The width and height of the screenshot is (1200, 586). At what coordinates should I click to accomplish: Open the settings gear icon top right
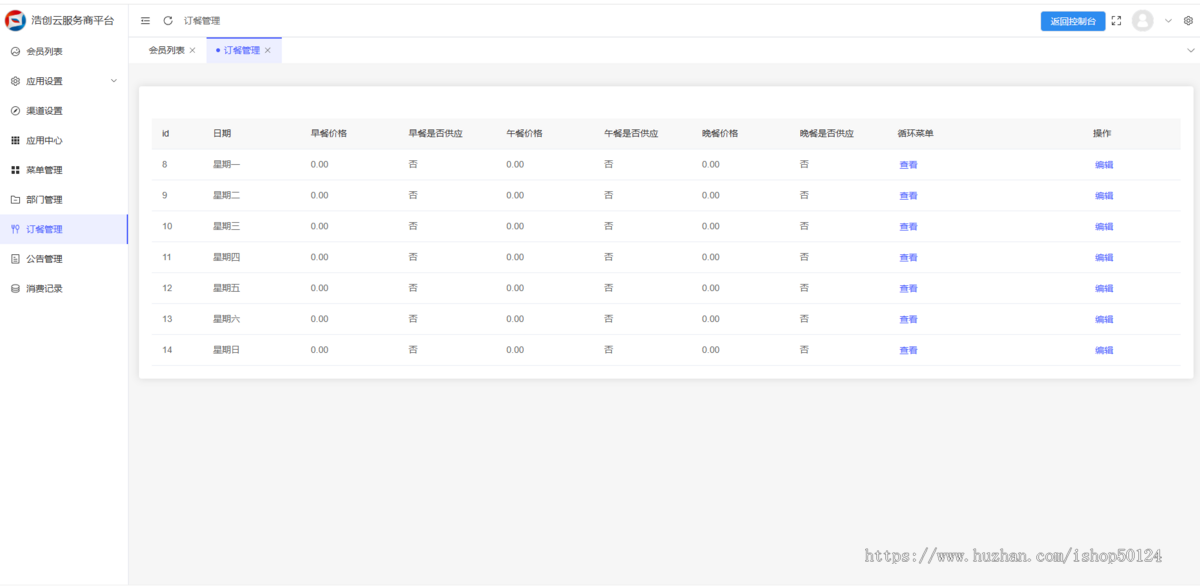tap(1188, 21)
